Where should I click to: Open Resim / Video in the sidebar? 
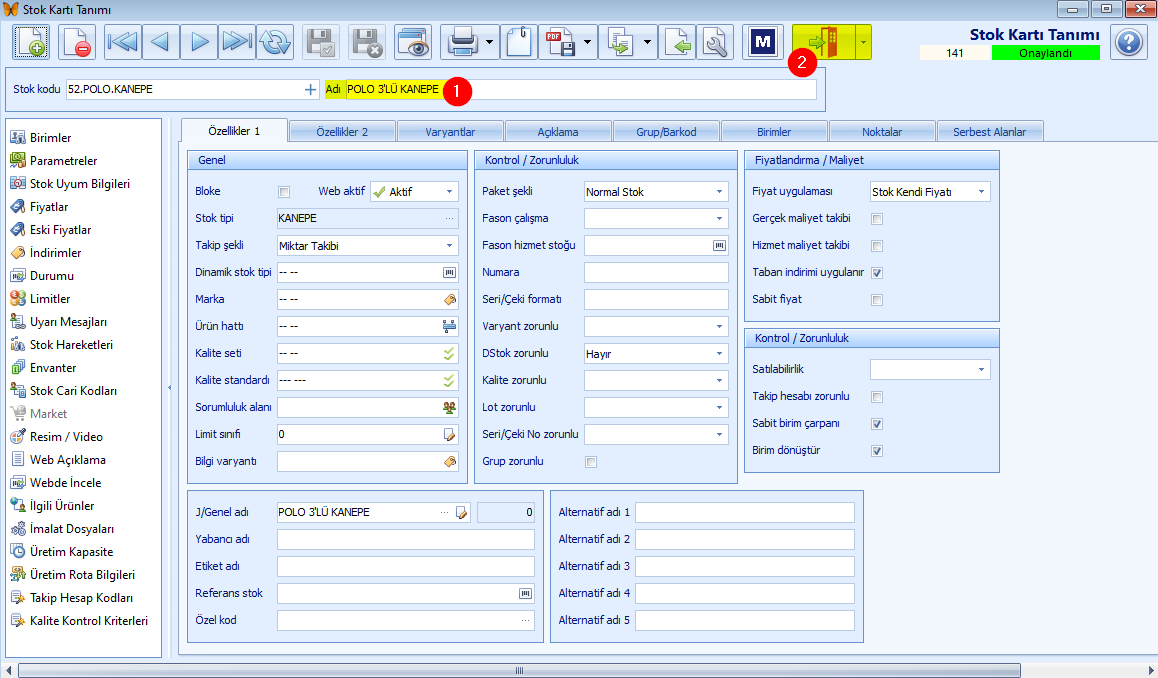[66, 436]
